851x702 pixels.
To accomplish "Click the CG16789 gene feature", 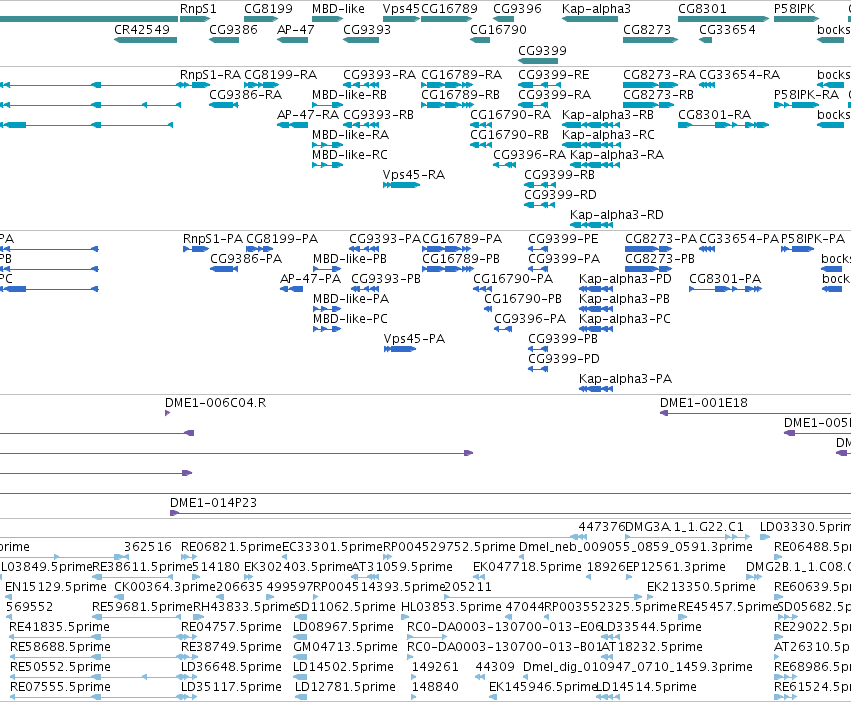I will pos(447,19).
